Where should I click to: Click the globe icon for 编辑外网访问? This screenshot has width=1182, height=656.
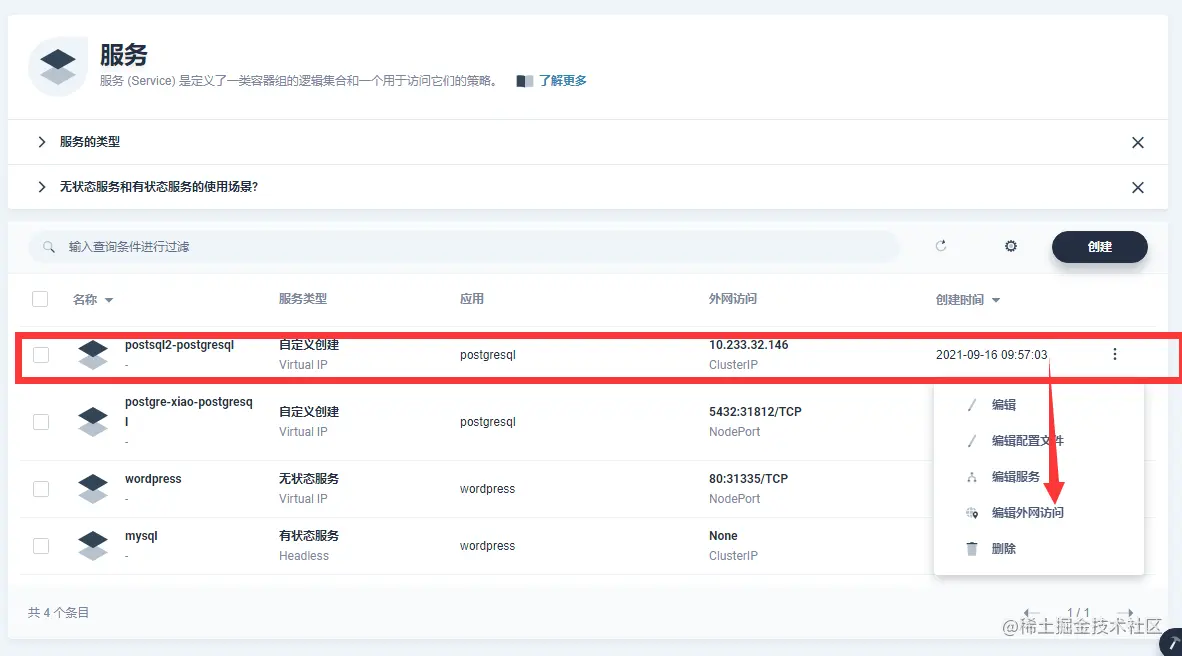click(x=972, y=513)
